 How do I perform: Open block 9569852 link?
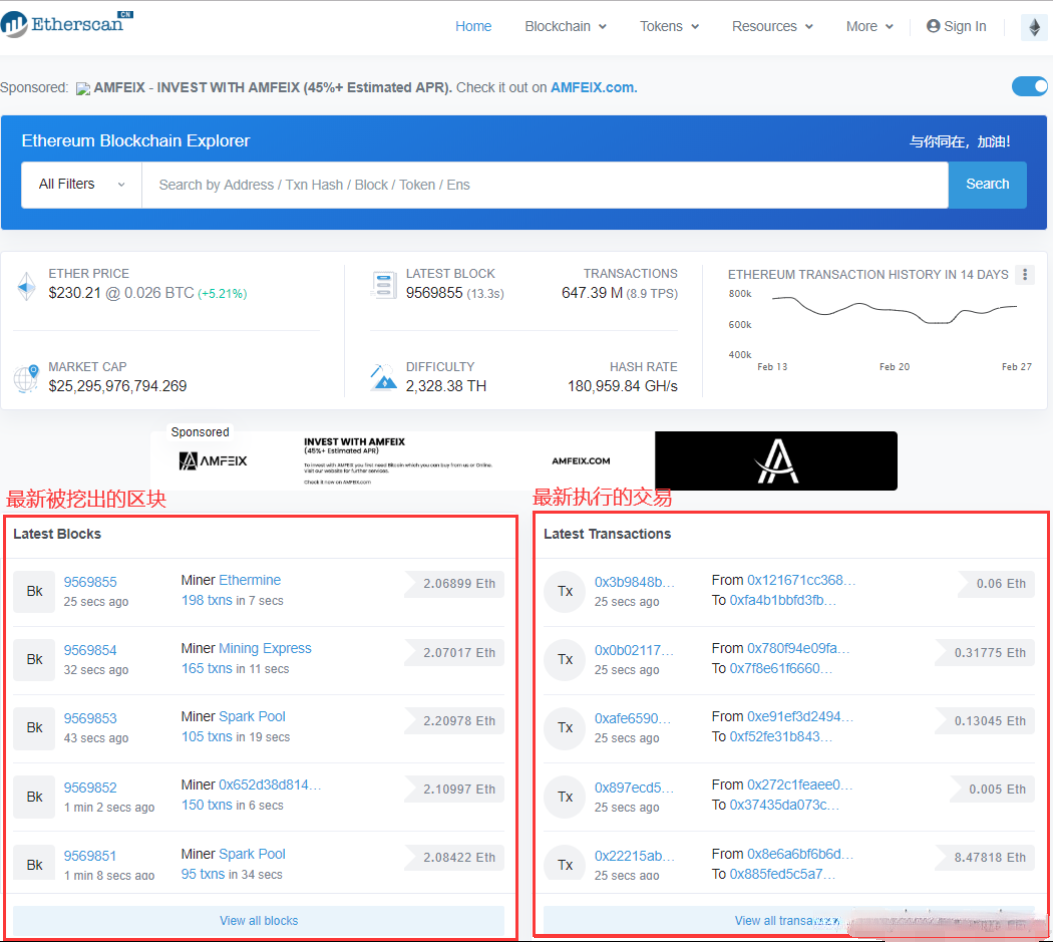(90, 788)
